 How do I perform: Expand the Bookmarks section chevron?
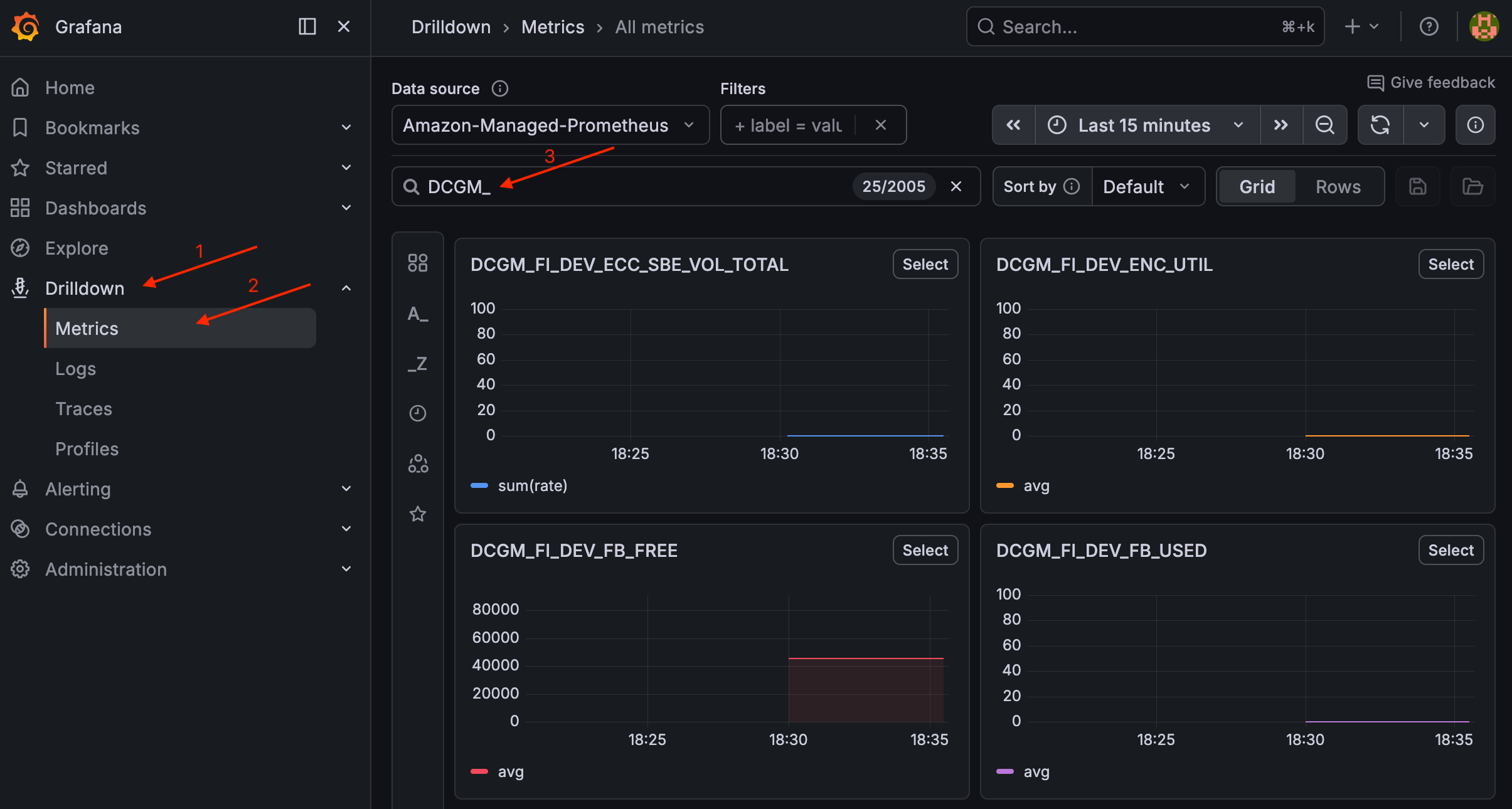pos(346,127)
